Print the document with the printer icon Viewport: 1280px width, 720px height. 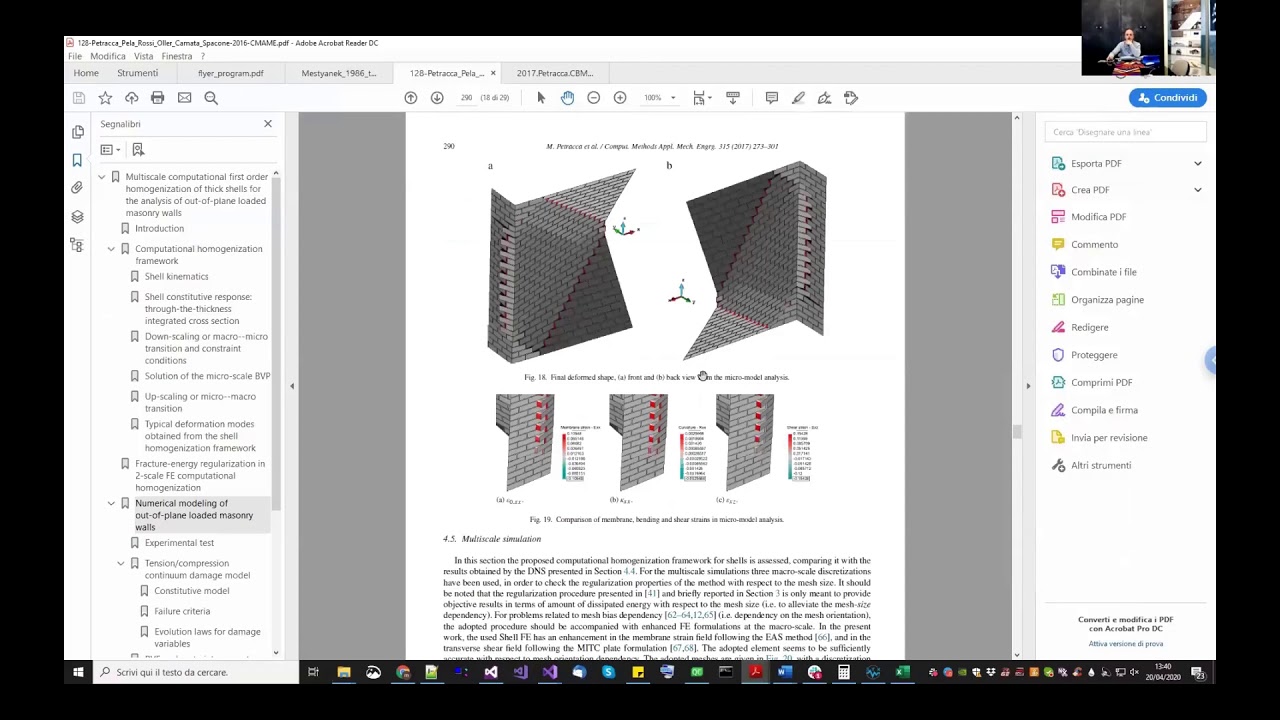[157, 98]
